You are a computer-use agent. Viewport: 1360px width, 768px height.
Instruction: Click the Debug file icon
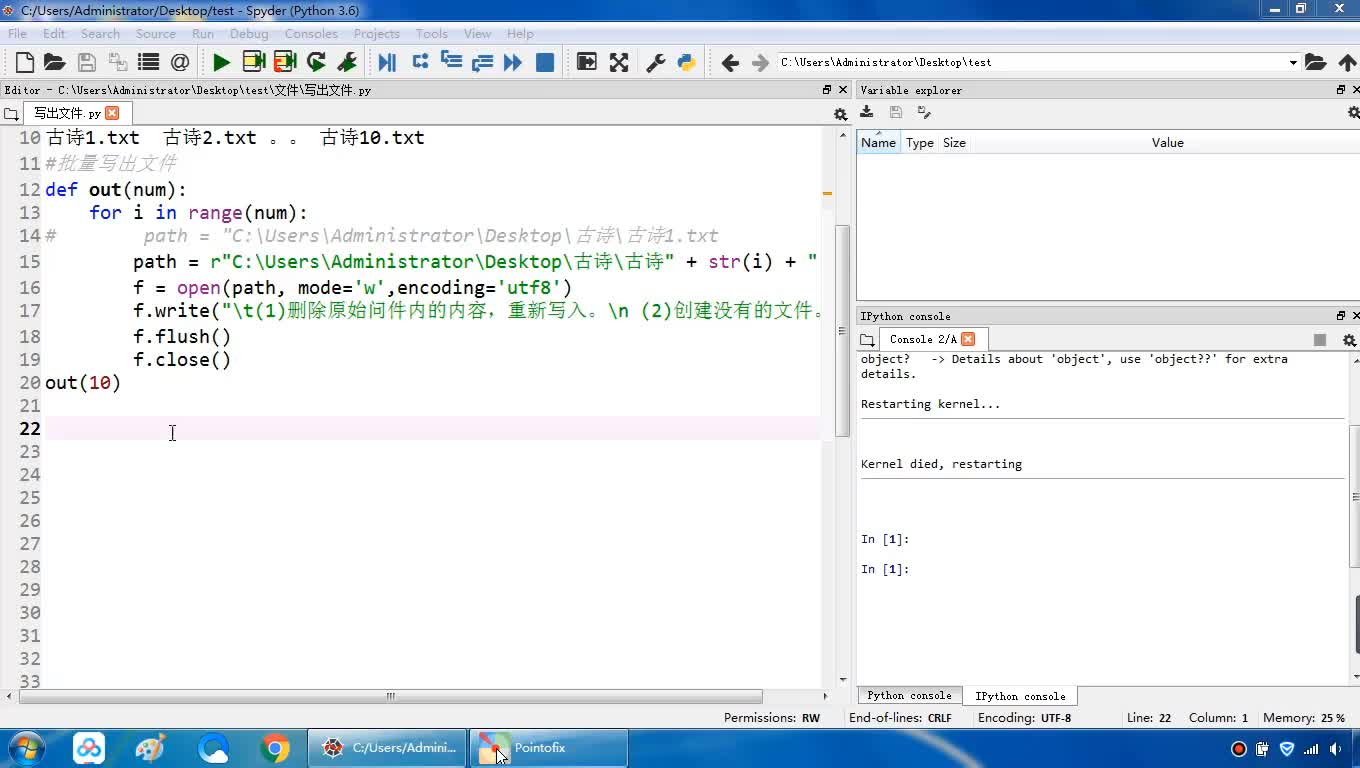tap(387, 62)
